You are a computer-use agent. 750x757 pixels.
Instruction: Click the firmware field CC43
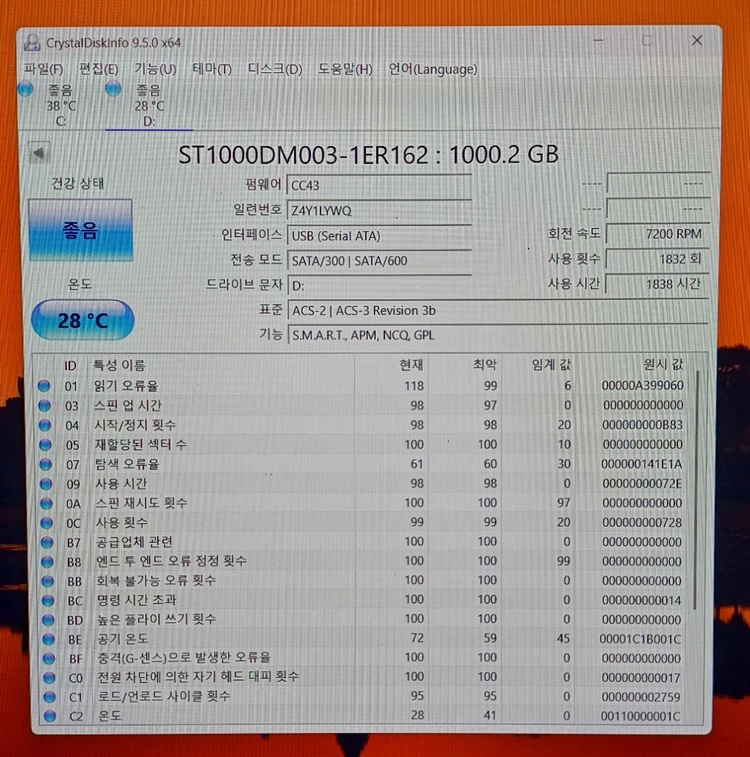click(x=379, y=185)
